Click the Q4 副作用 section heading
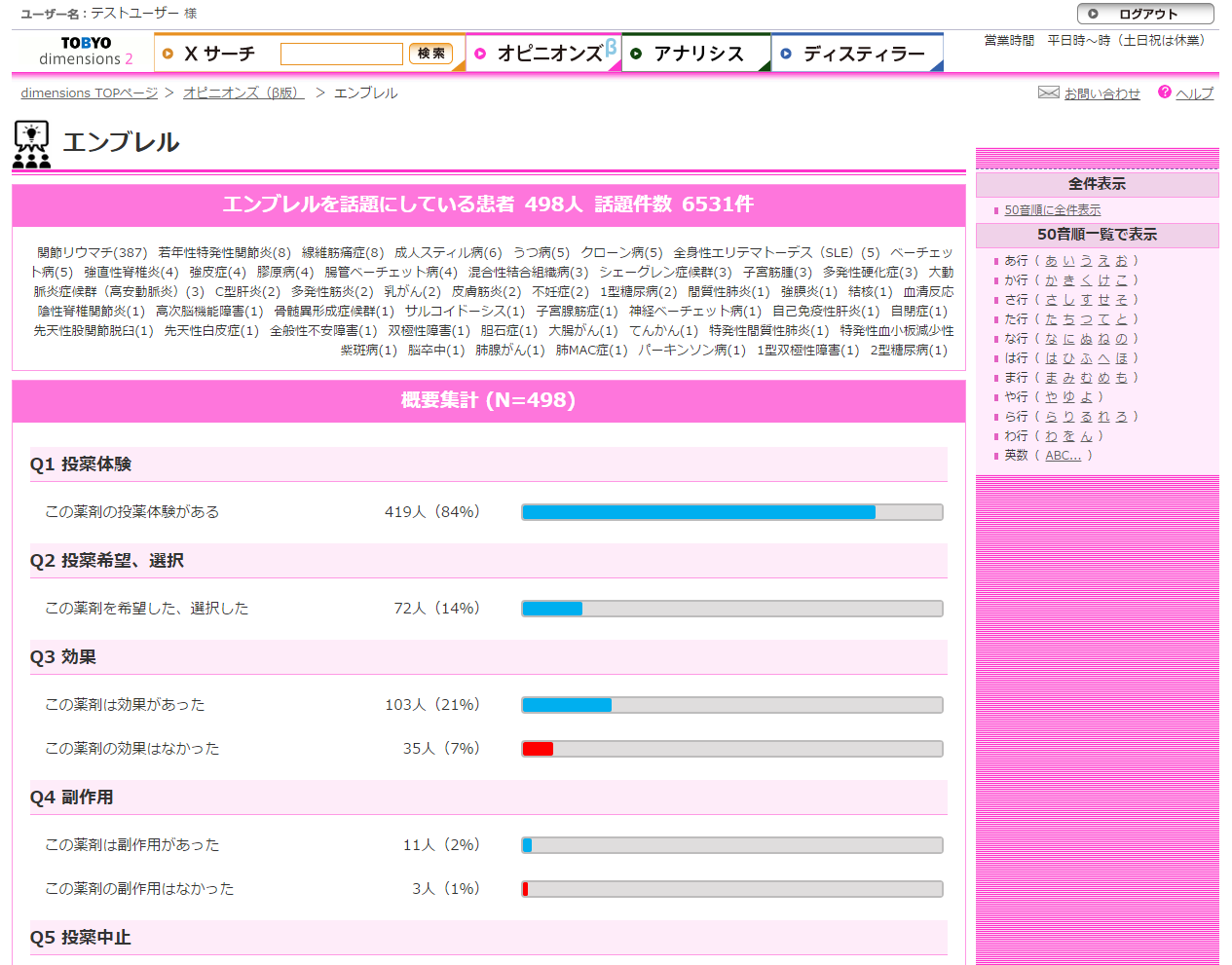This screenshot has width=1232, height=965. (x=489, y=798)
